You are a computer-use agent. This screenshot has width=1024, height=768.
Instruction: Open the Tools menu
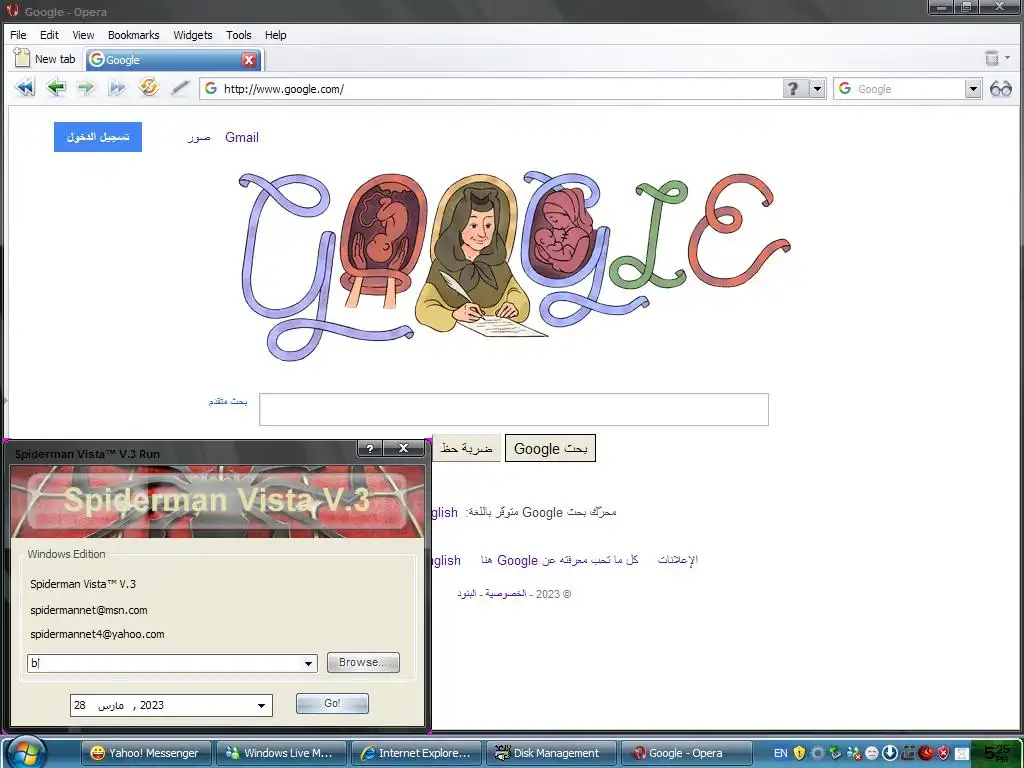click(238, 35)
